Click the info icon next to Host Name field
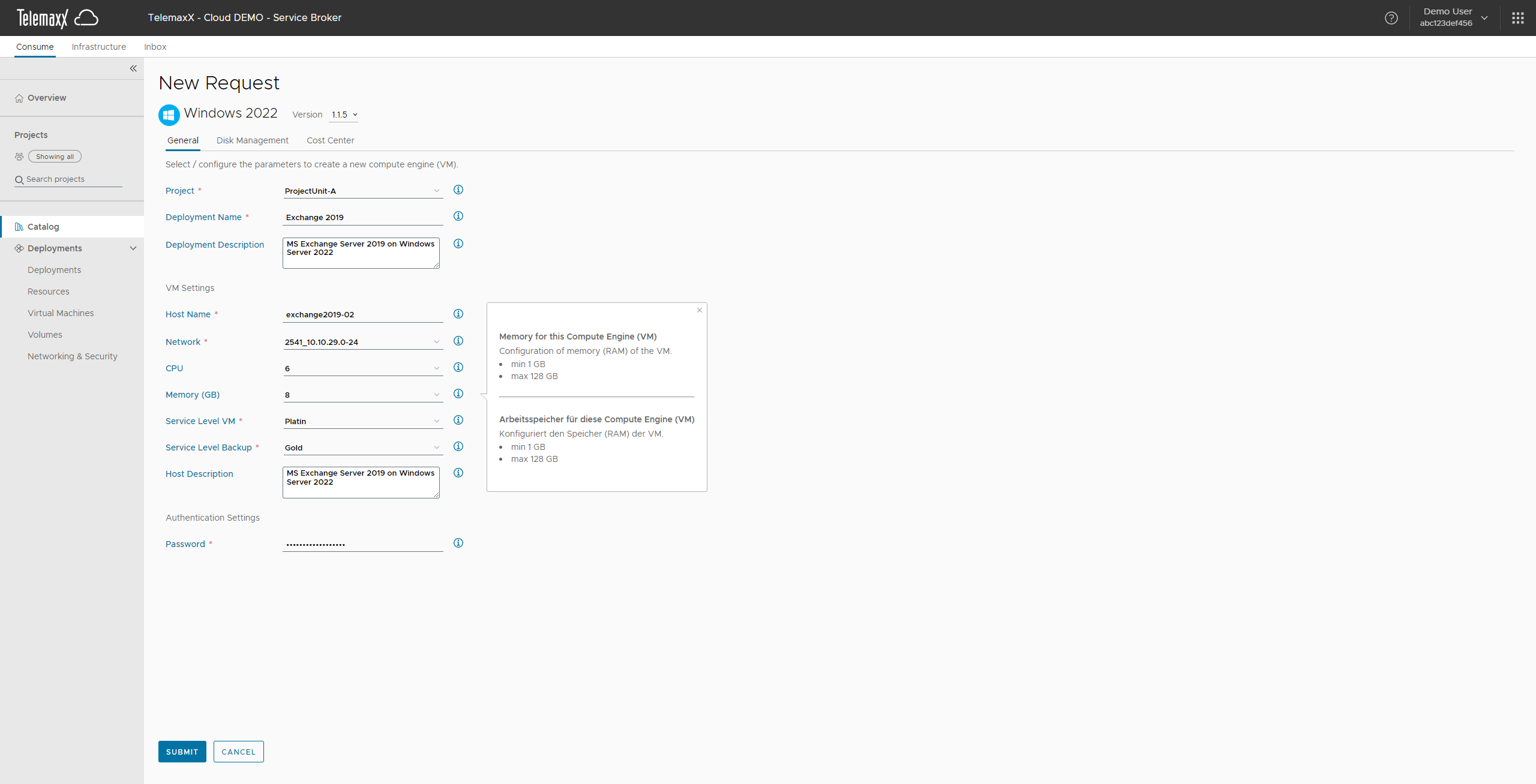The image size is (1536, 784). [459, 314]
